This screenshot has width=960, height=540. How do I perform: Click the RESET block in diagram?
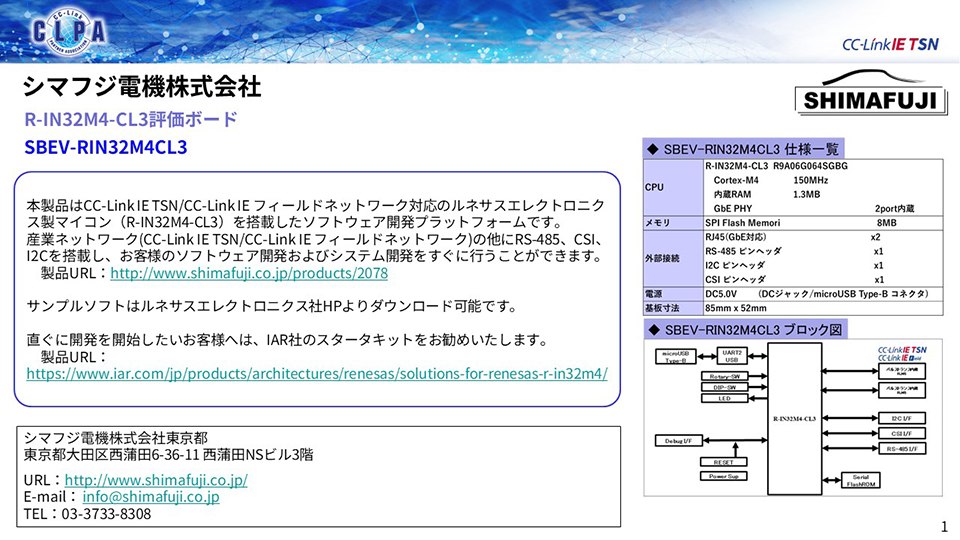(724, 462)
